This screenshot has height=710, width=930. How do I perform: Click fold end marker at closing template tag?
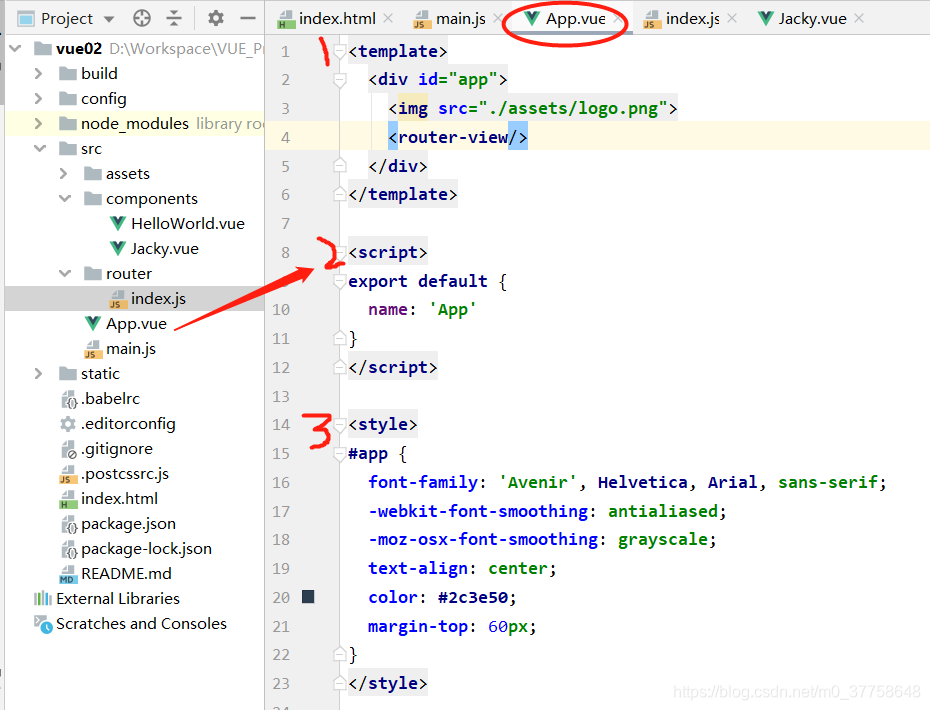tap(340, 194)
